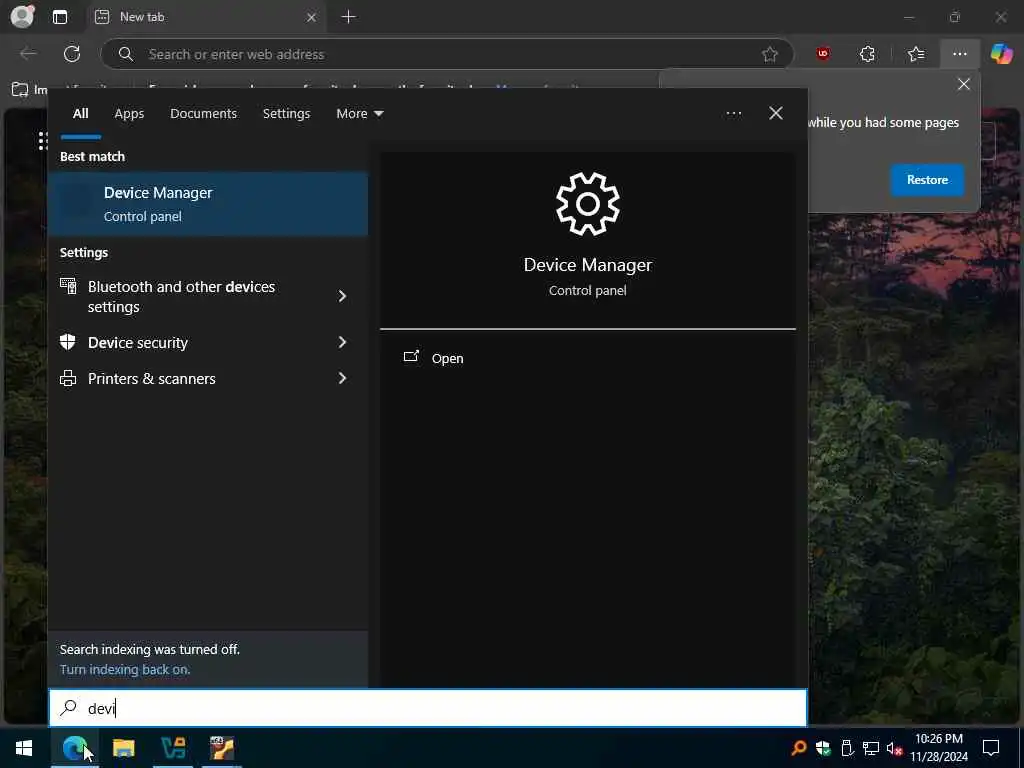Click the Restore button
The height and width of the screenshot is (768, 1024).
click(927, 180)
